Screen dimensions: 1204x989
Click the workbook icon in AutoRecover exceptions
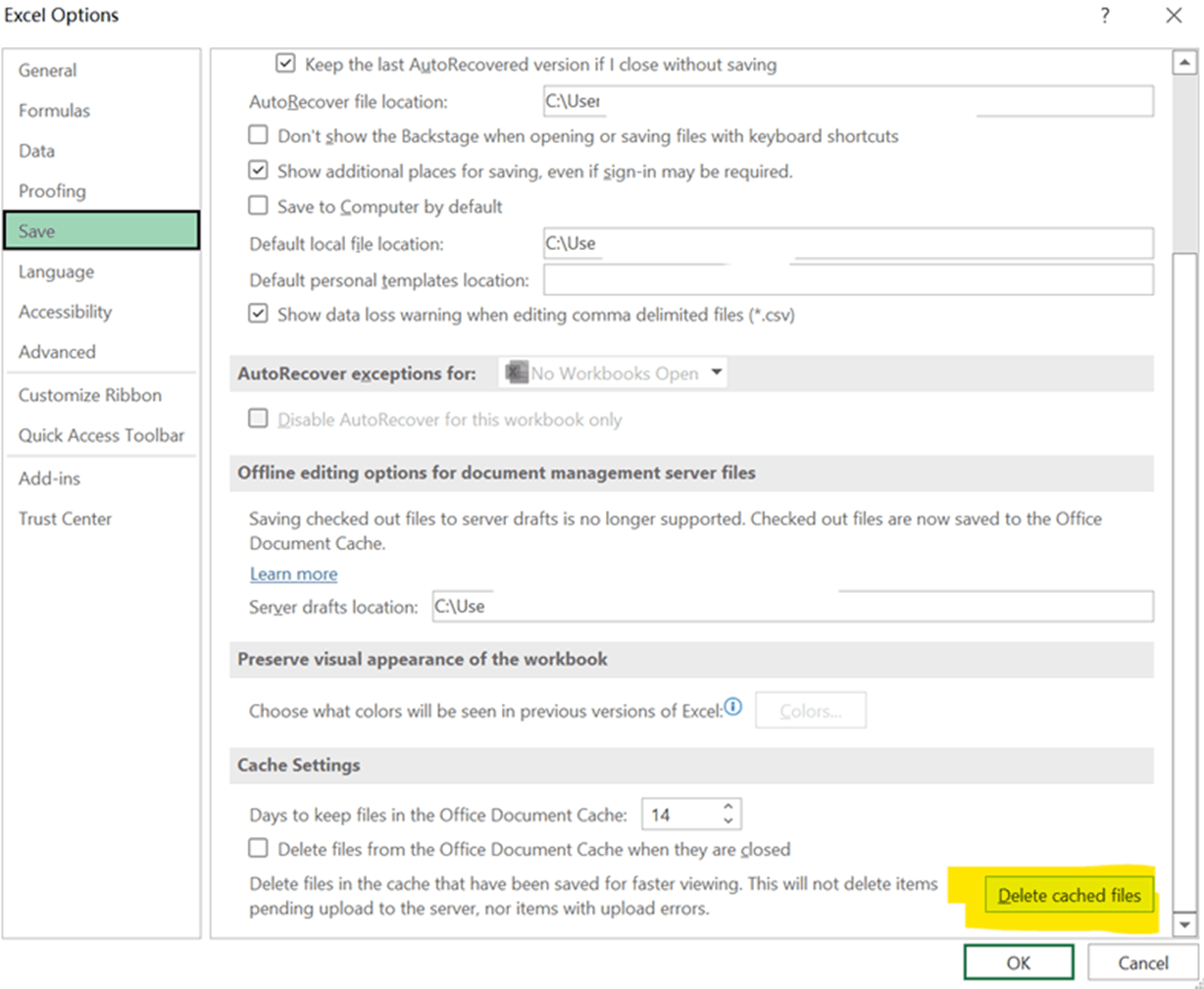point(517,372)
